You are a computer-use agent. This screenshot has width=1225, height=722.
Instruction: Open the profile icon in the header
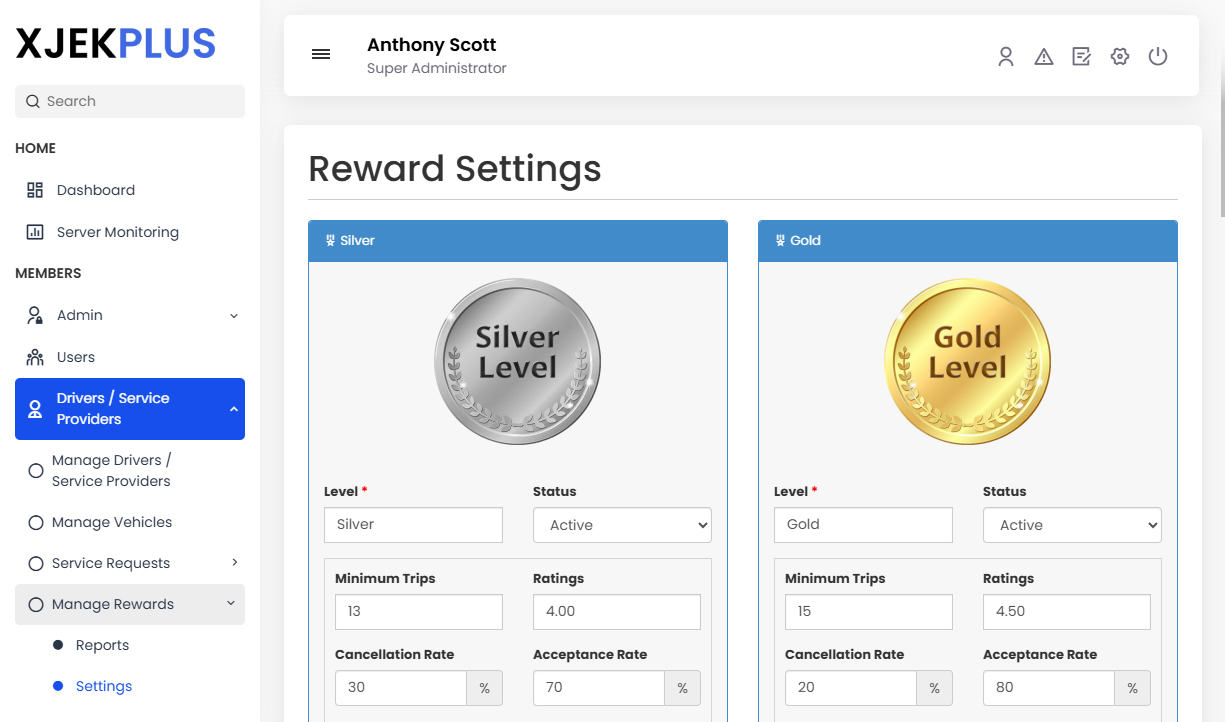point(1005,57)
